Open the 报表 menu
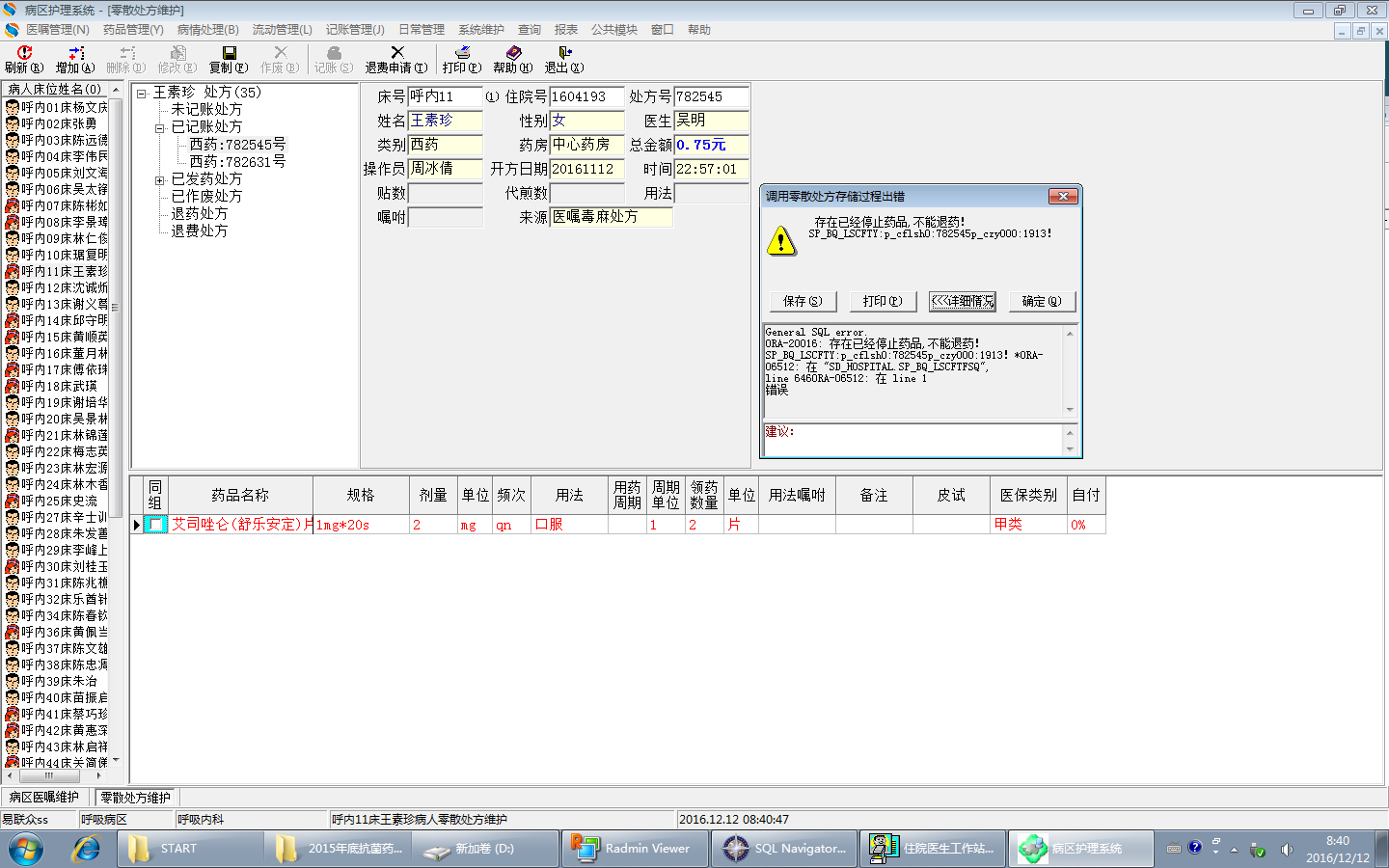This screenshot has width=1389, height=868. click(x=566, y=30)
